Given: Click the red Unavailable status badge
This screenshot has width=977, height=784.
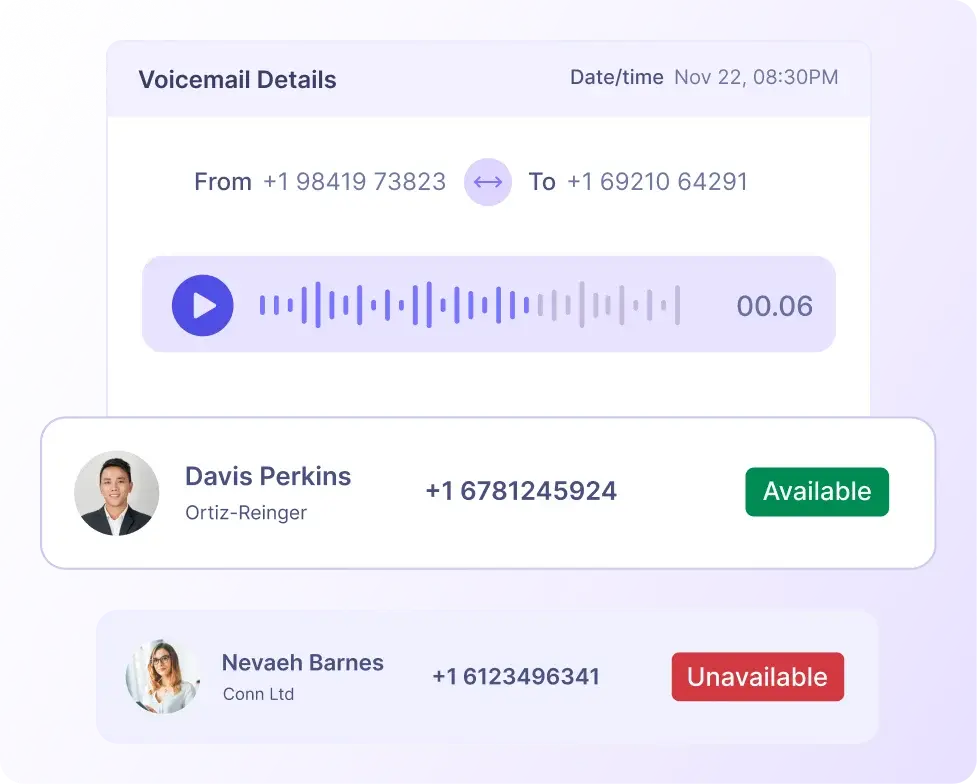Looking at the screenshot, I should tap(757, 677).
